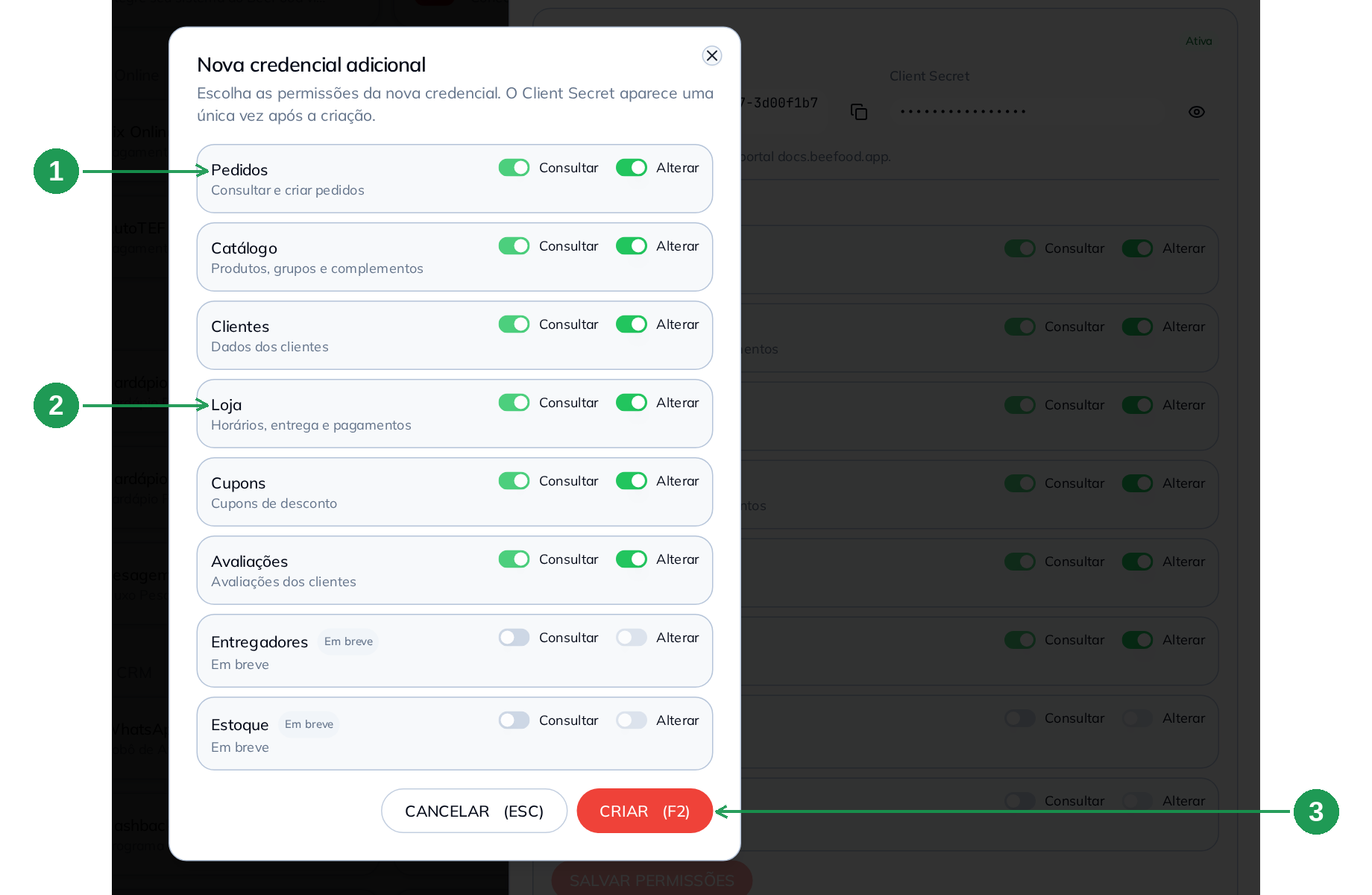Toggle Consultar for Avaliações
1372x895 pixels.
point(514,559)
